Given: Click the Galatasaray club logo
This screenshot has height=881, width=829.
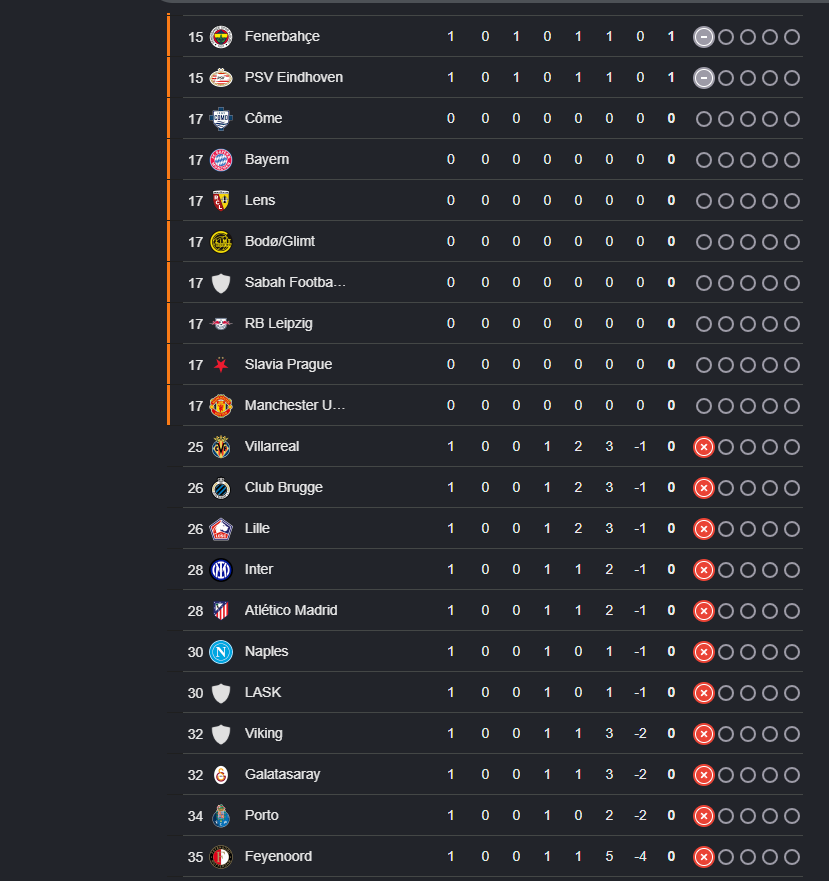Looking at the screenshot, I should [221, 775].
